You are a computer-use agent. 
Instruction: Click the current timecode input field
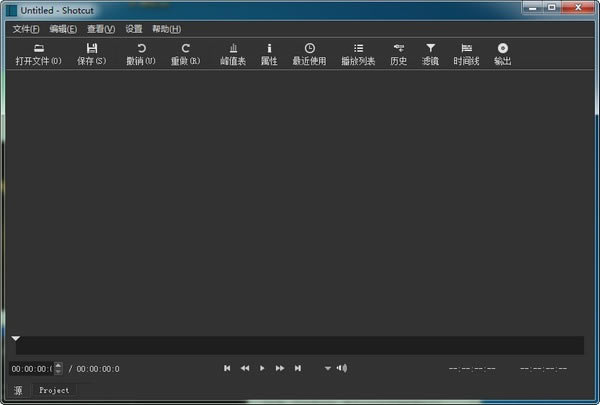31,369
